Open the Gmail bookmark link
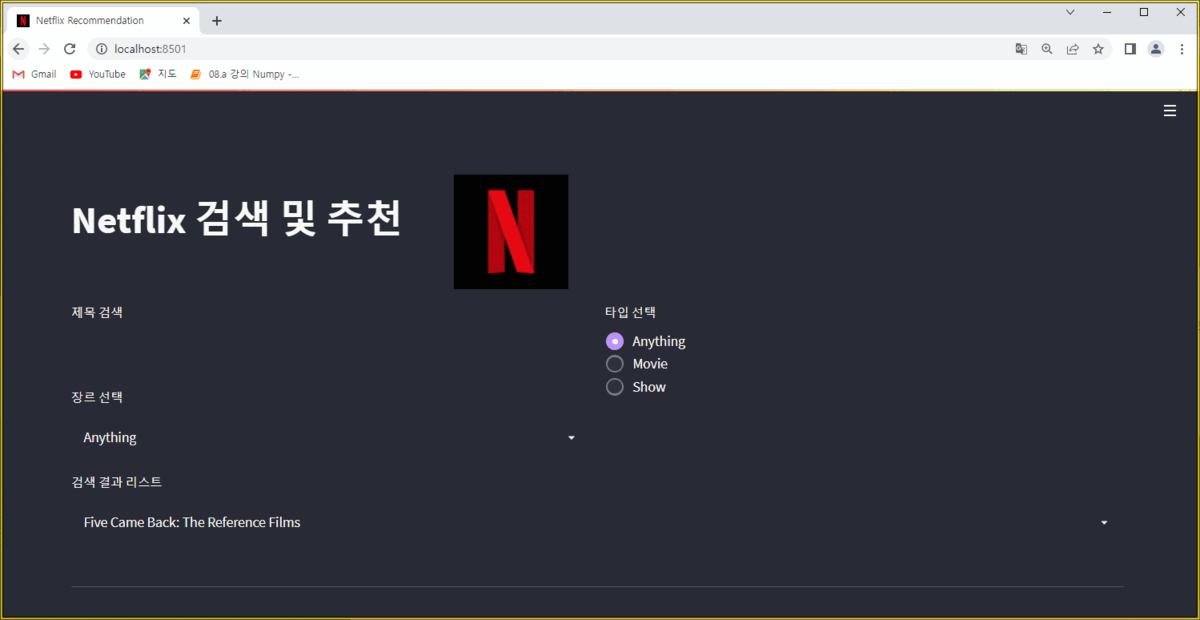Screen dimensions: 1200x620 point(34,73)
